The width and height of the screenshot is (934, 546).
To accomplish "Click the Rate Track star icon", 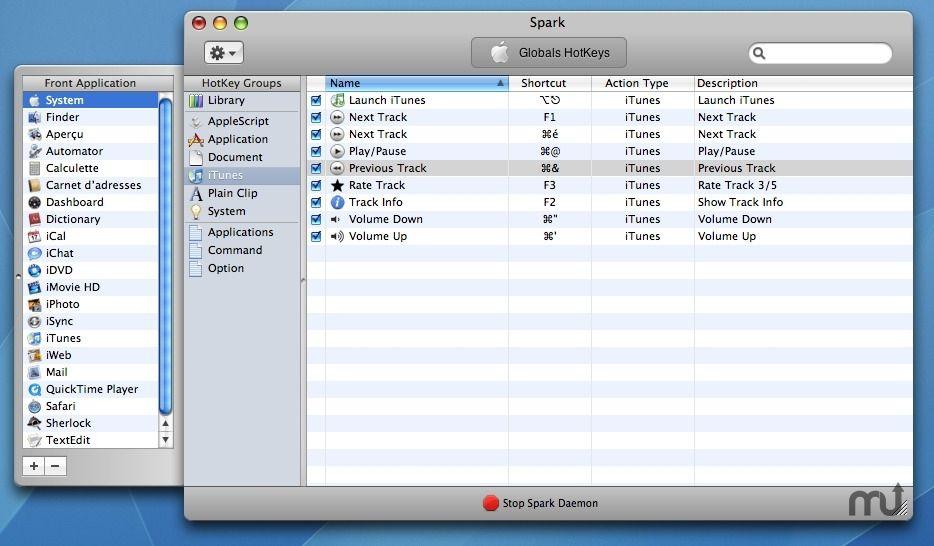I will click(337, 185).
